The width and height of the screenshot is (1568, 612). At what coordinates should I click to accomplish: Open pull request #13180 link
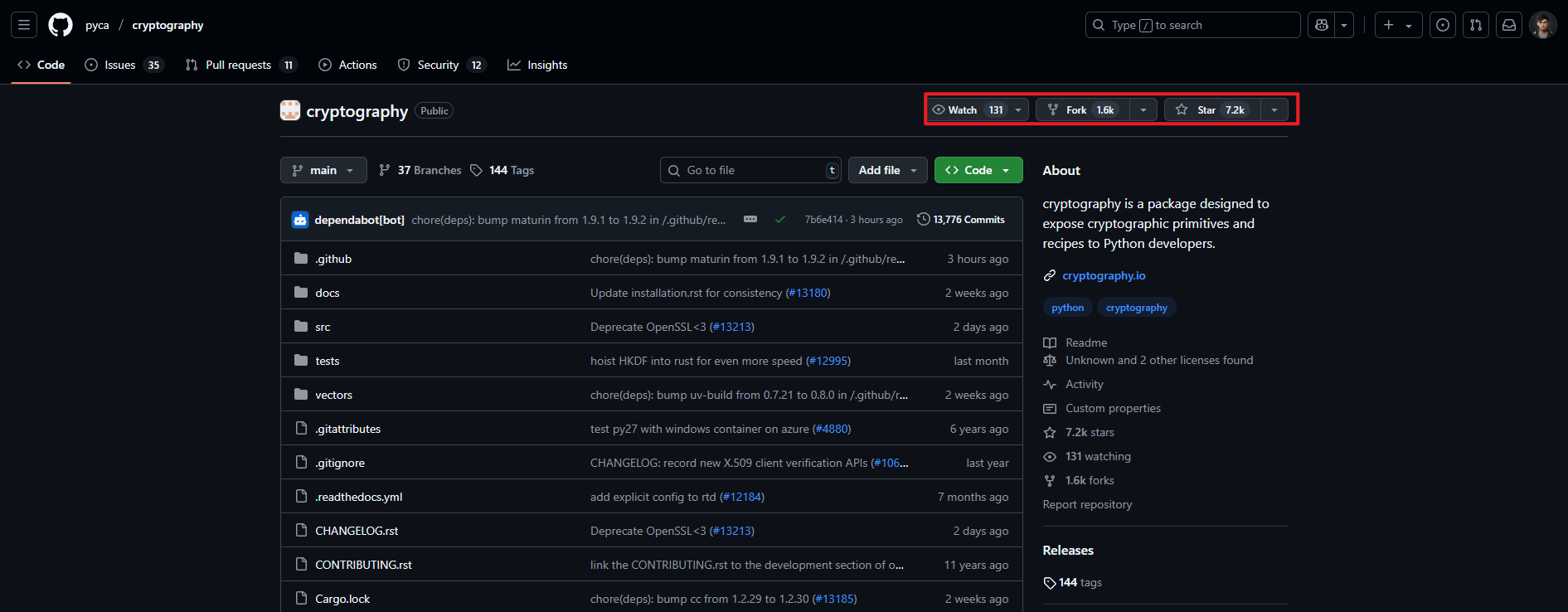(808, 293)
